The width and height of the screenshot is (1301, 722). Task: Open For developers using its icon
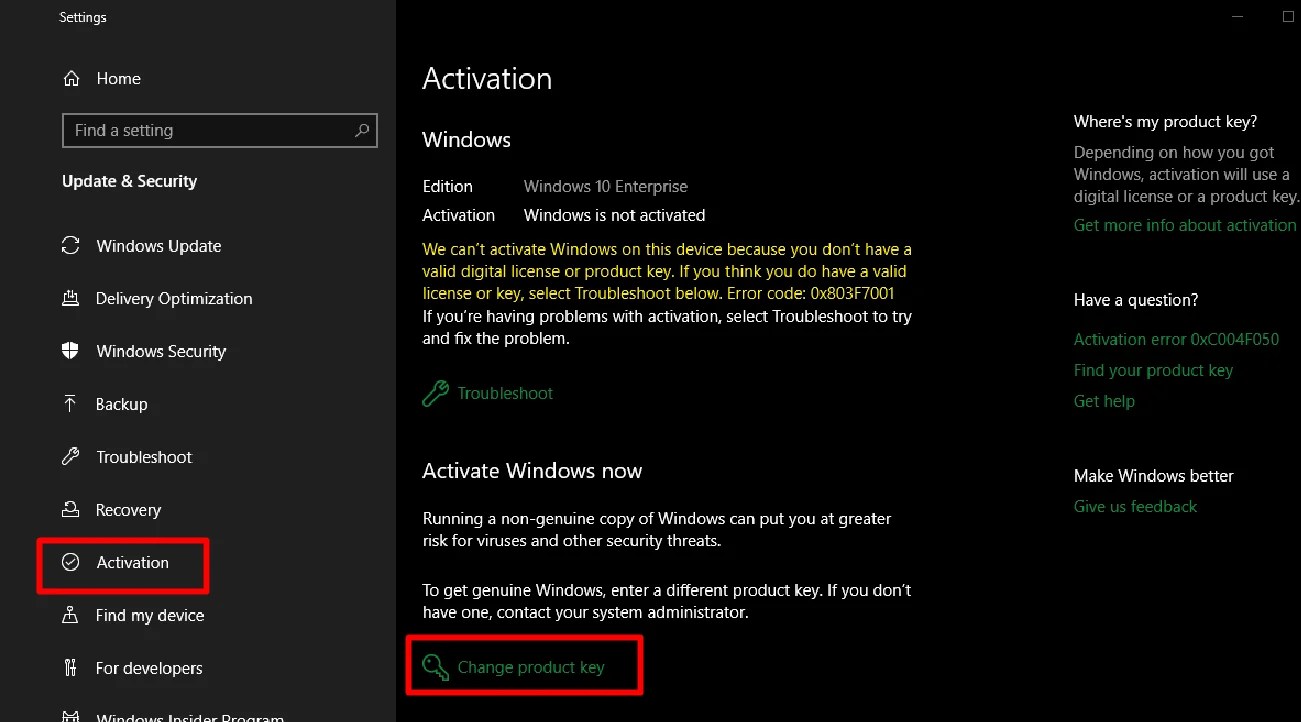pyautogui.click(x=70, y=668)
